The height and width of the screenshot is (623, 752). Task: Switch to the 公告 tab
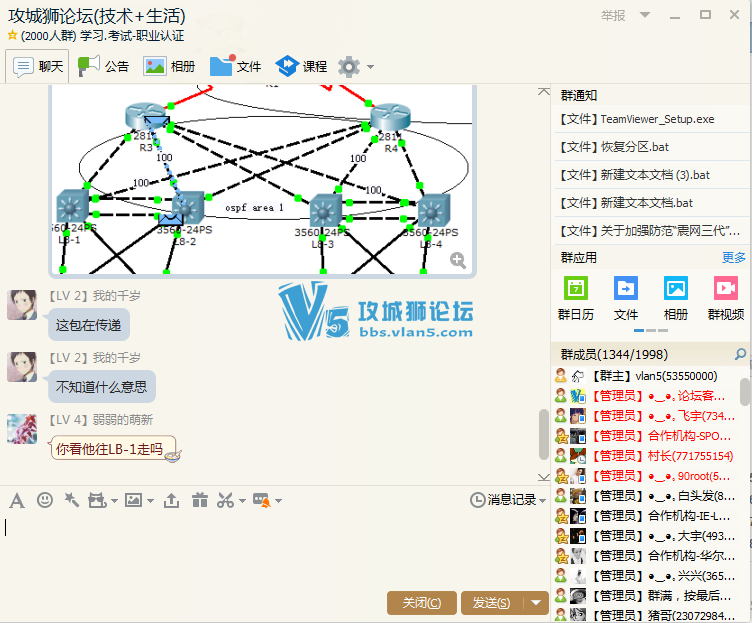(104, 67)
